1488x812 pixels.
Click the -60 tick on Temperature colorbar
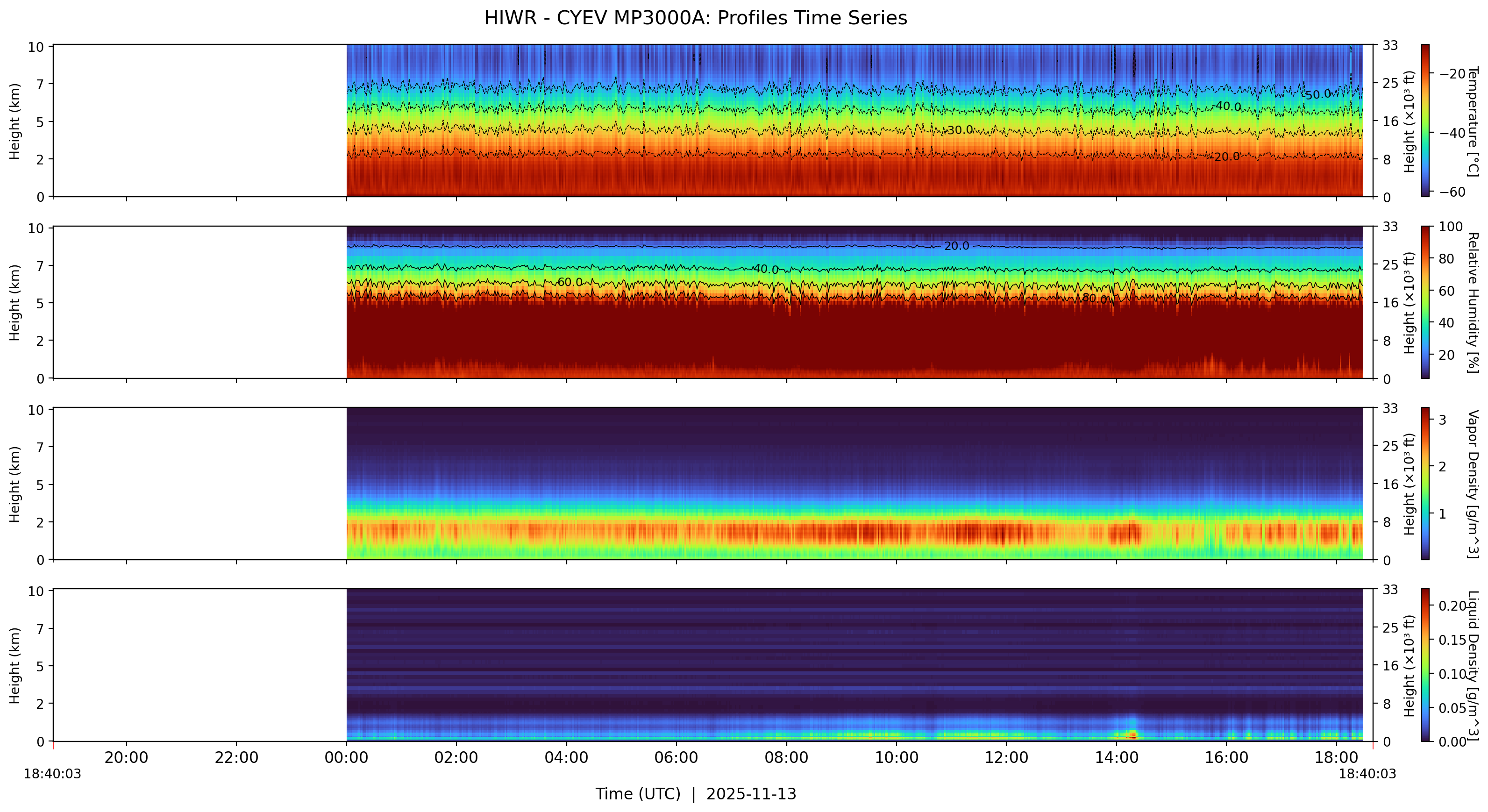click(1452, 192)
